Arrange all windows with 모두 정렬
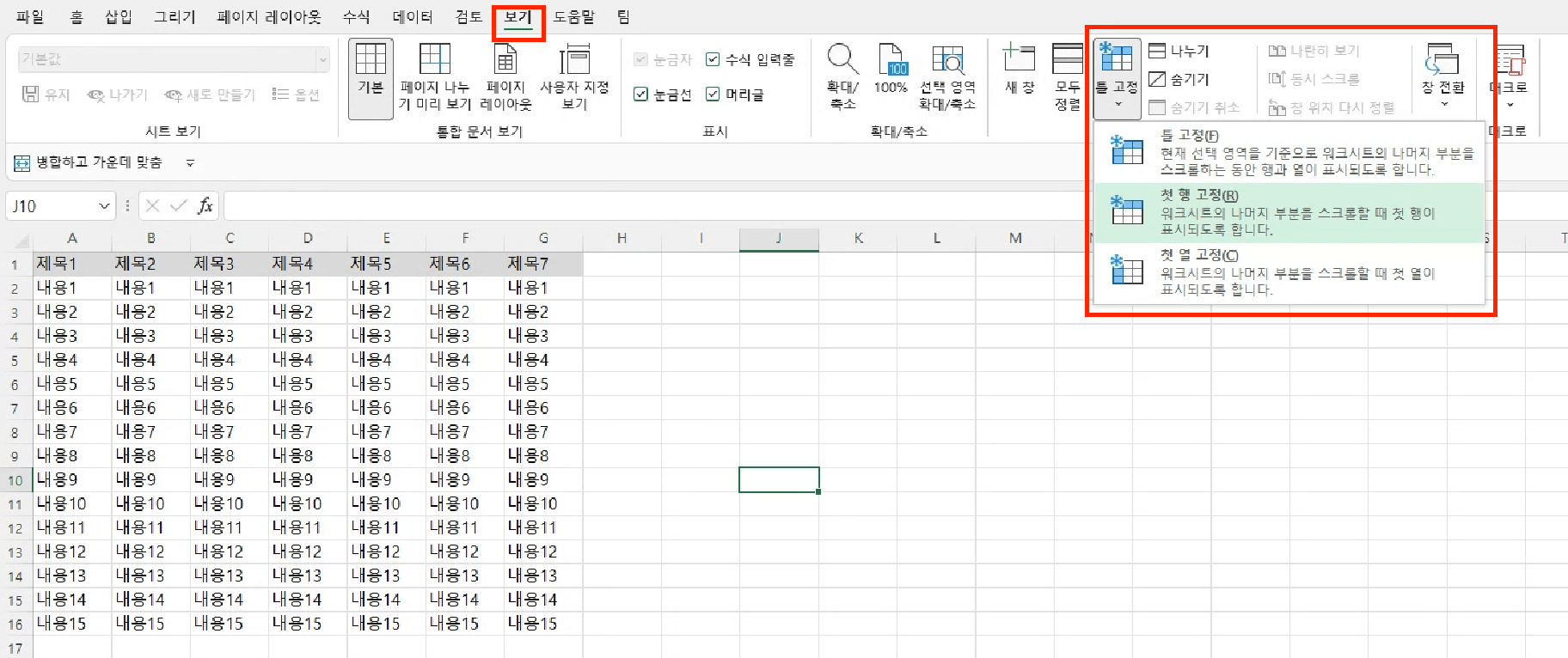This screenshot has width=1568, height=658. pyautogui.click(x=1068, y=77)
